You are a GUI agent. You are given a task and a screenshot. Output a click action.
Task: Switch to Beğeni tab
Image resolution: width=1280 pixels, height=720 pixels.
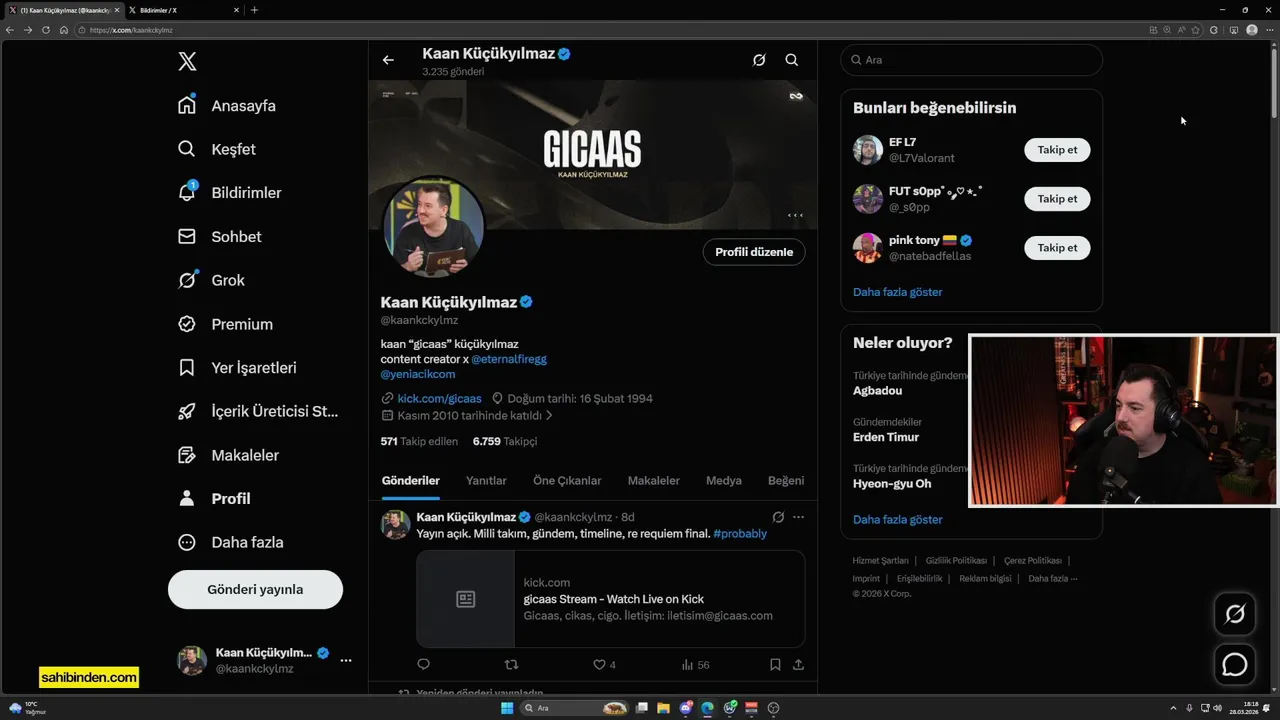coord(786,481)
